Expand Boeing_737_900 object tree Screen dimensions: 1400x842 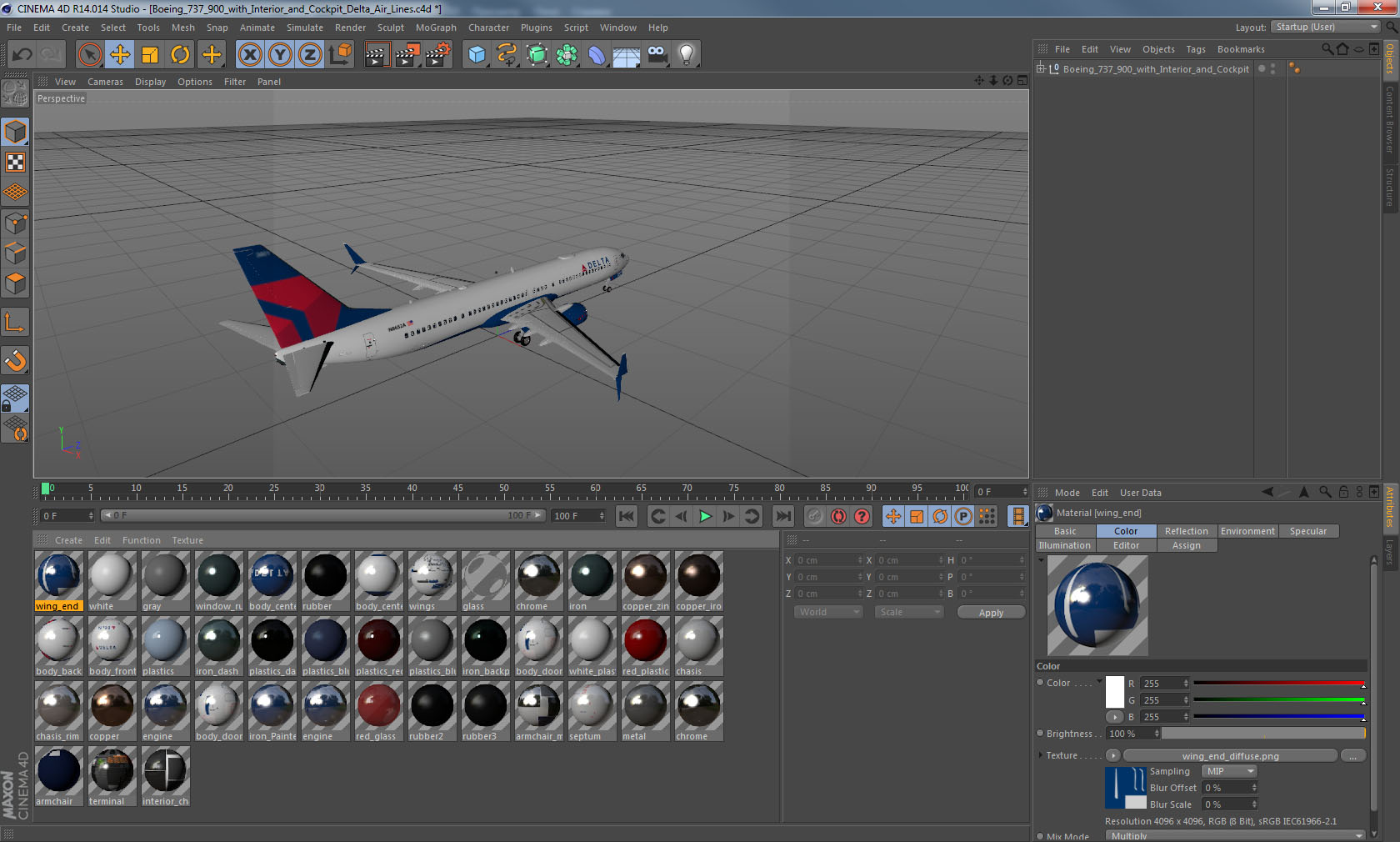click(1041, 68)
